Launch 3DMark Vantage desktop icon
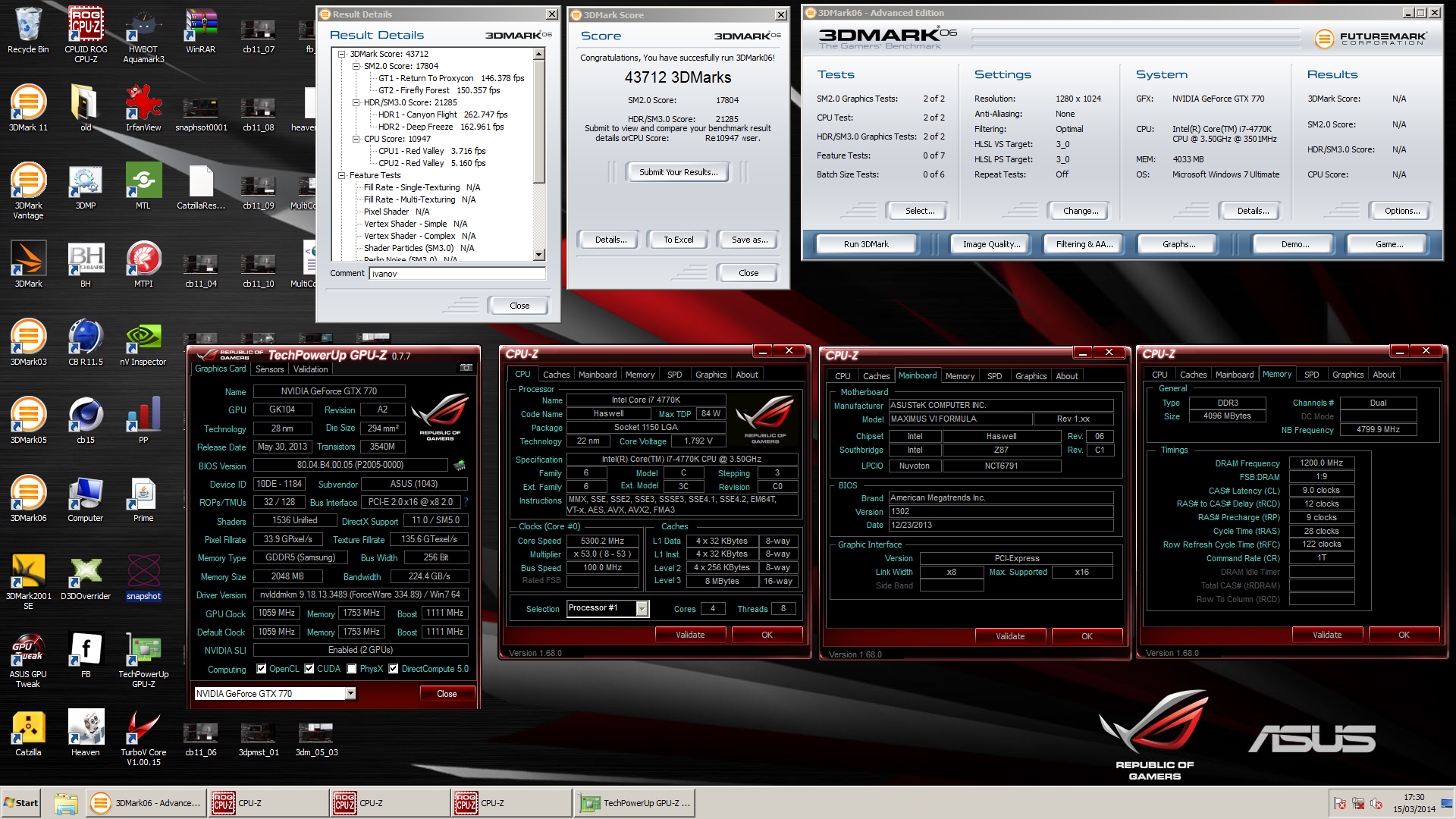The height and width of the screenshot is (819, 1456). tap(28, 190)
